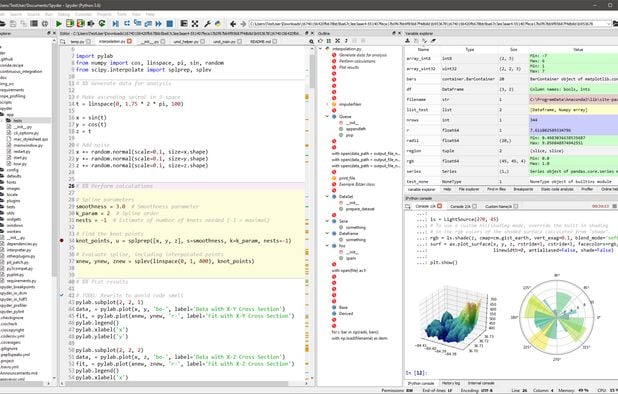Switch to the und_helper.py tab
This screenshot has width=618, height=394.
189,41
